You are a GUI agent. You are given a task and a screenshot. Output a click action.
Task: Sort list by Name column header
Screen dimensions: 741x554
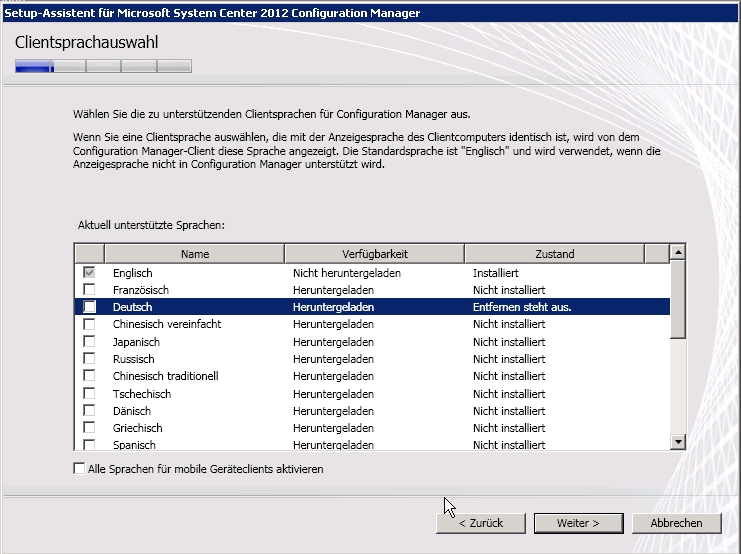[194, 254]
